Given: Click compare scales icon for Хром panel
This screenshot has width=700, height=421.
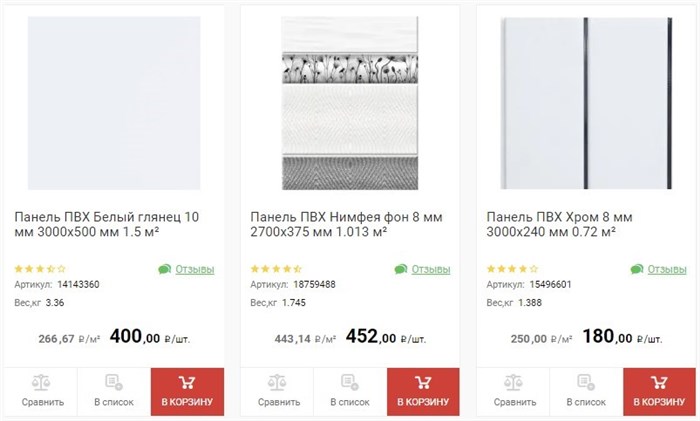Looking at the screenshot, I should (513, 382).
